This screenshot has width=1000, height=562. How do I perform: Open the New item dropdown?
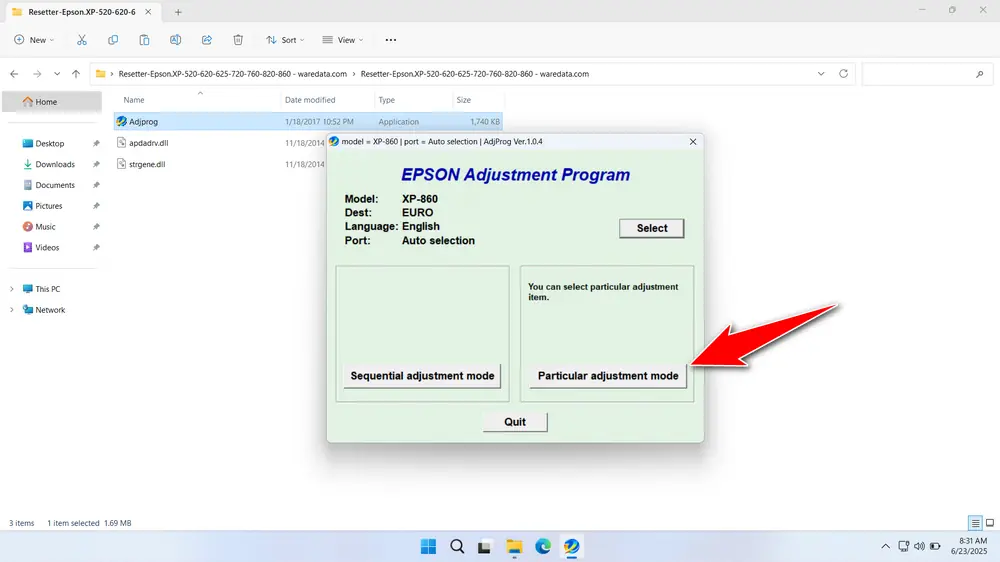point(34,40)
